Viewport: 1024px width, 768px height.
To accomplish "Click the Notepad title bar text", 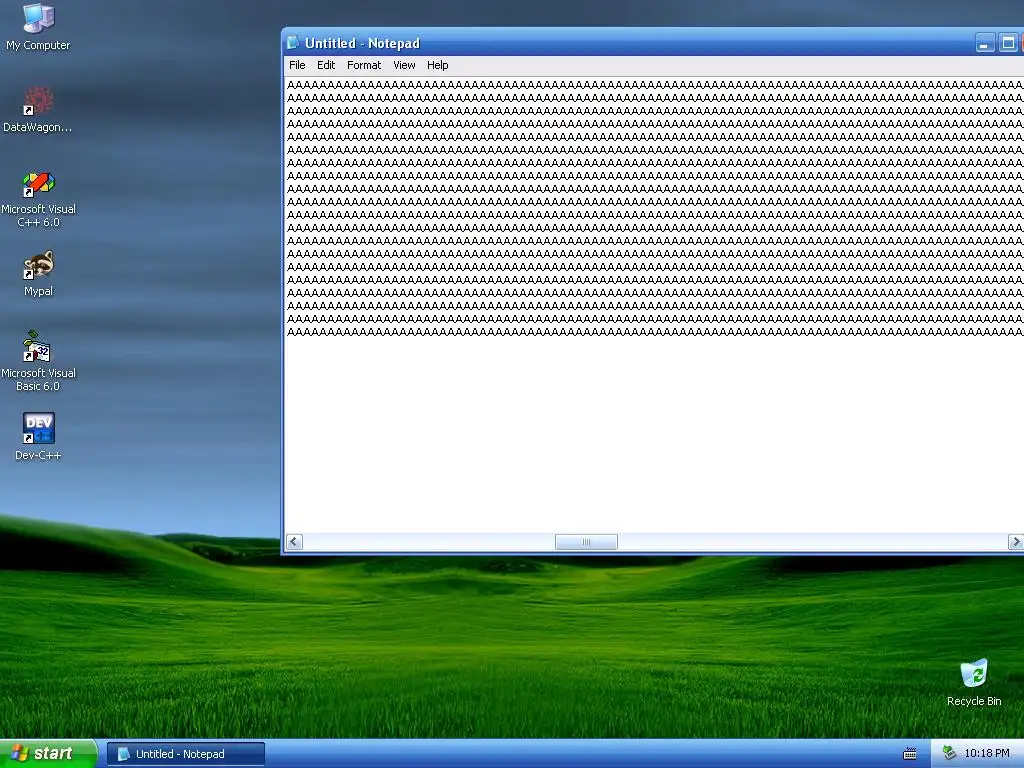I will click(x=362, y=43).
